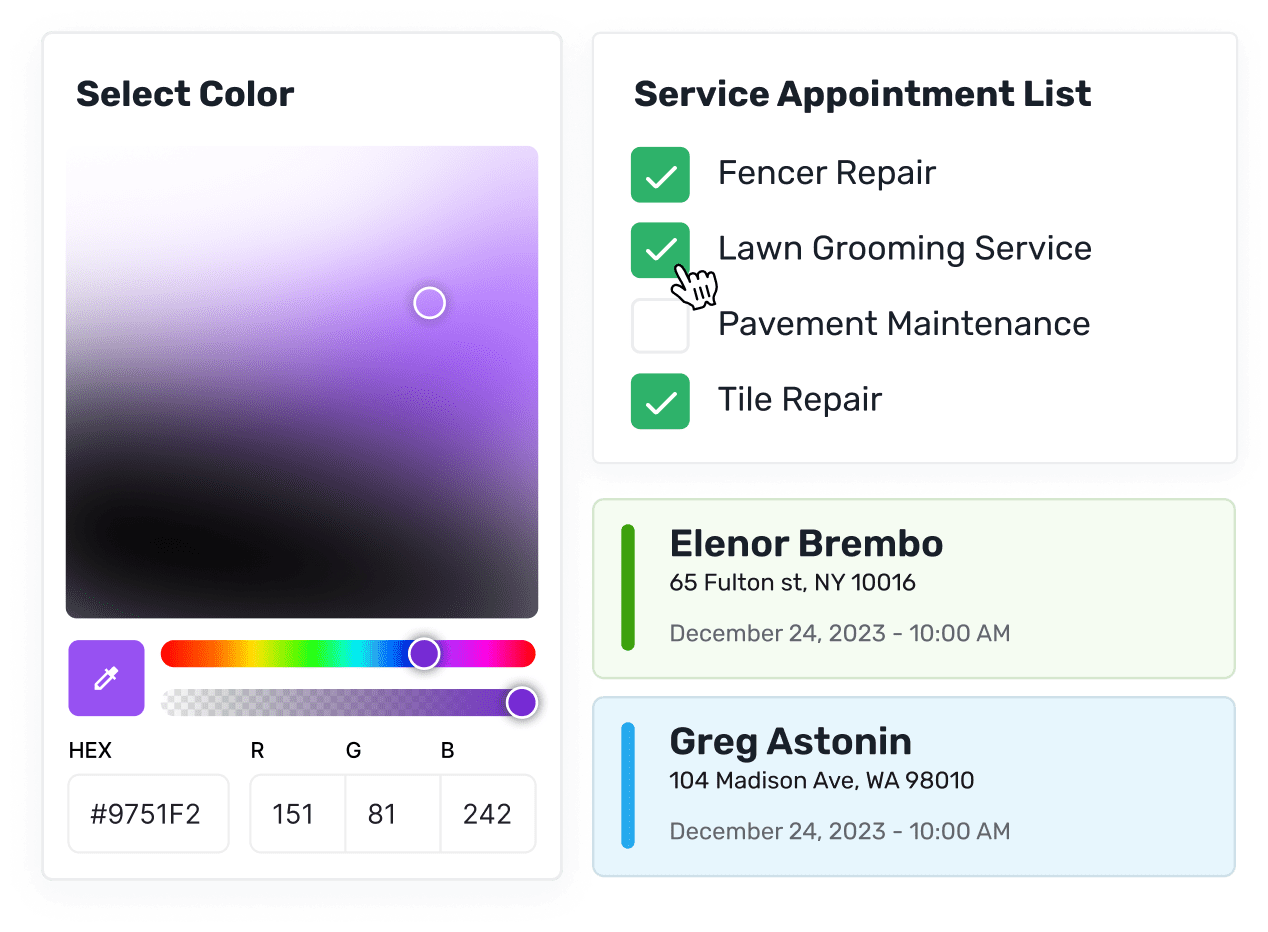
Task: Click the color gradient picker circle
Action: (429, 303)
